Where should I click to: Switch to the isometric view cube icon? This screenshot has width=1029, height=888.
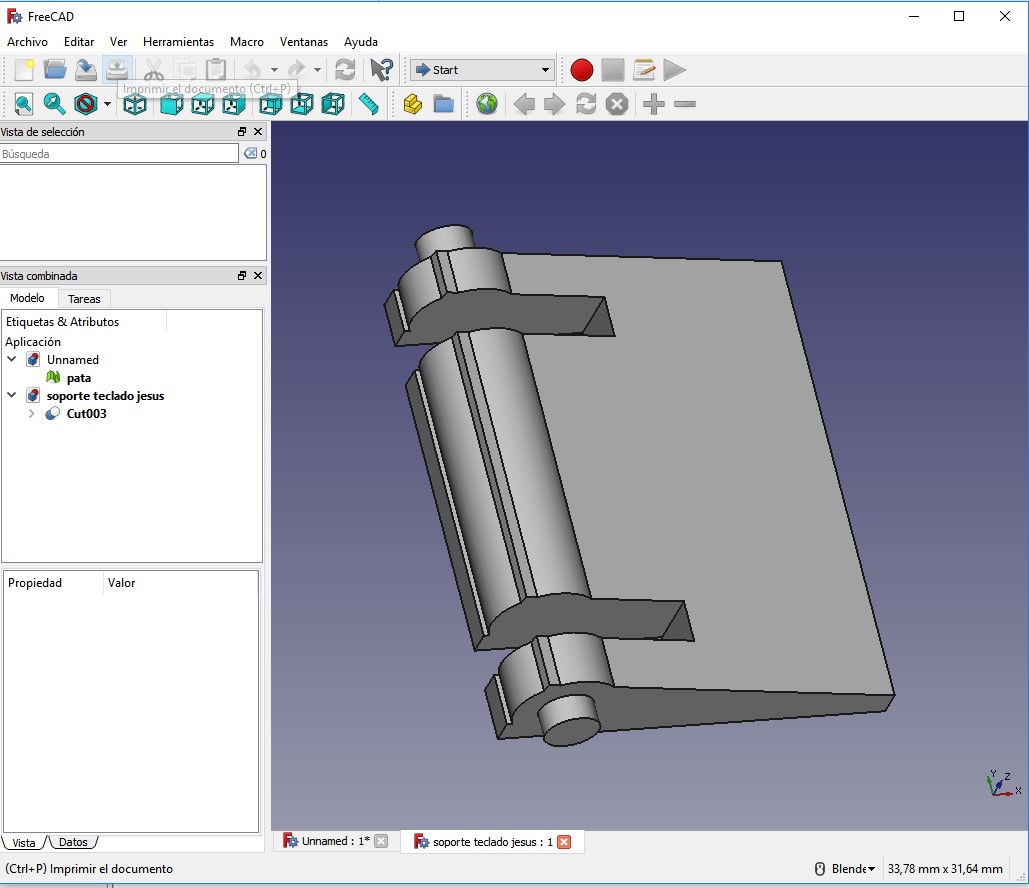click(x=135, y=104)
